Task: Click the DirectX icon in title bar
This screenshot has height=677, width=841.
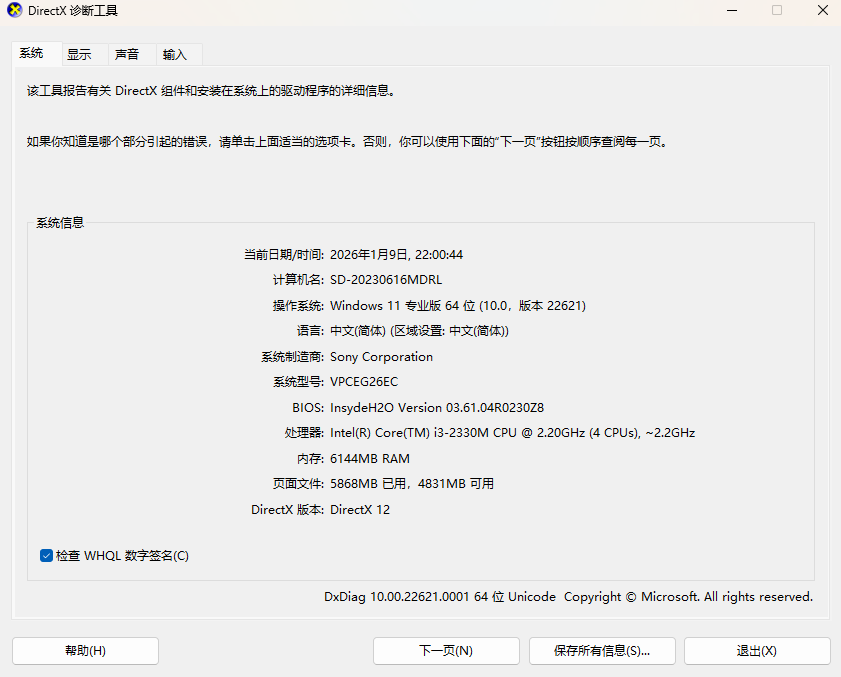Action: click(14, 10)
